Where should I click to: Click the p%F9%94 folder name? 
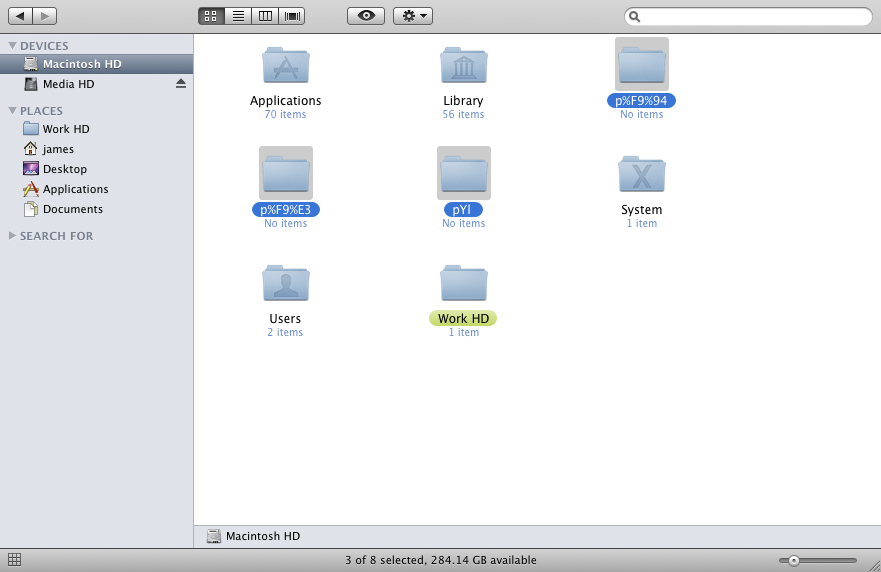pos(641,101)
